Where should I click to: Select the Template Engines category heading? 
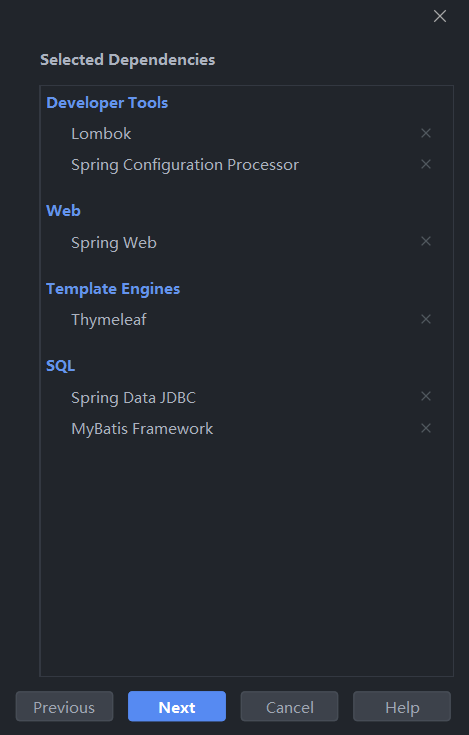113,289
